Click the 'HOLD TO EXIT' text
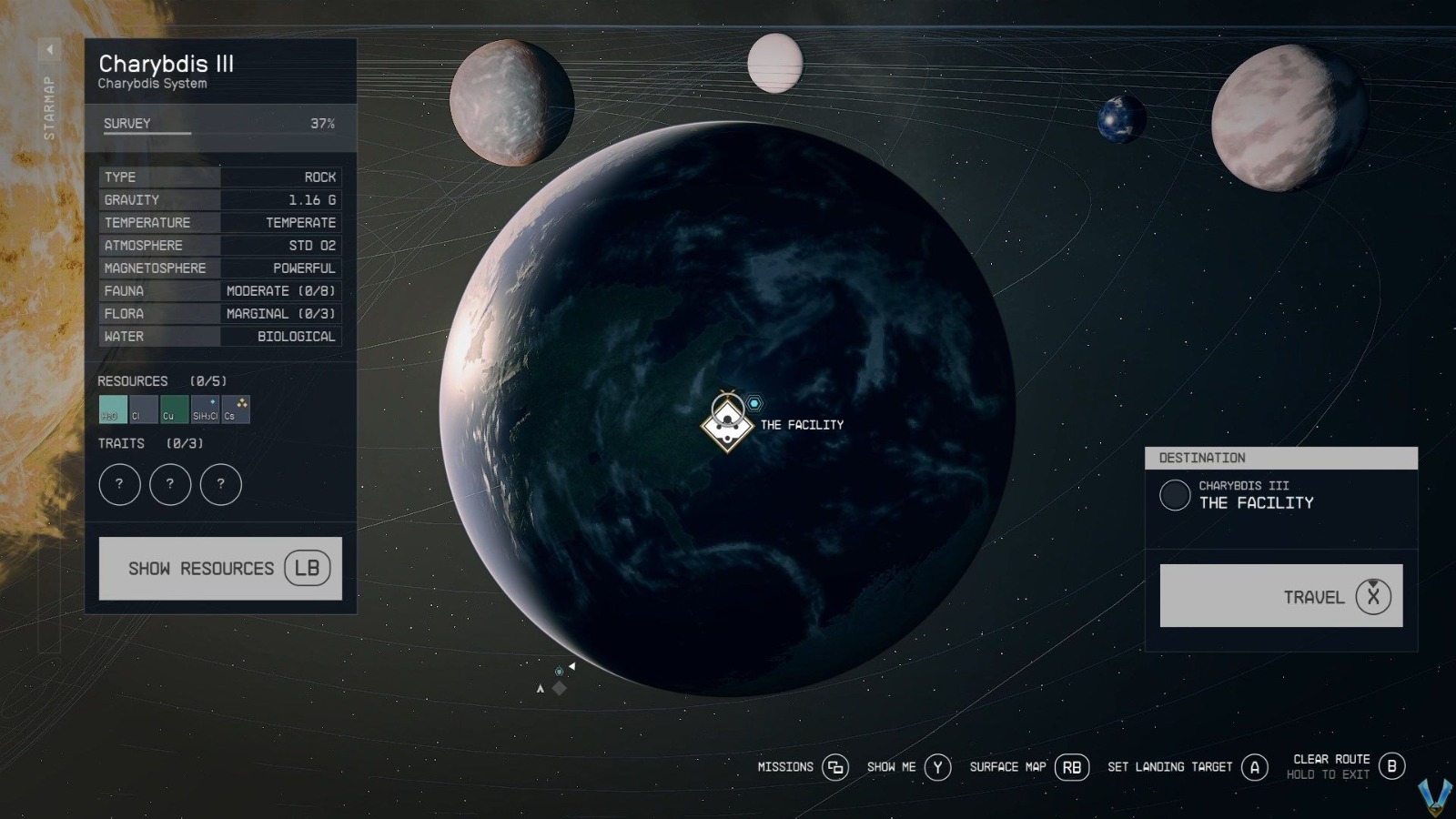Screen dimensions: 1456x819 coord(1328,775)
